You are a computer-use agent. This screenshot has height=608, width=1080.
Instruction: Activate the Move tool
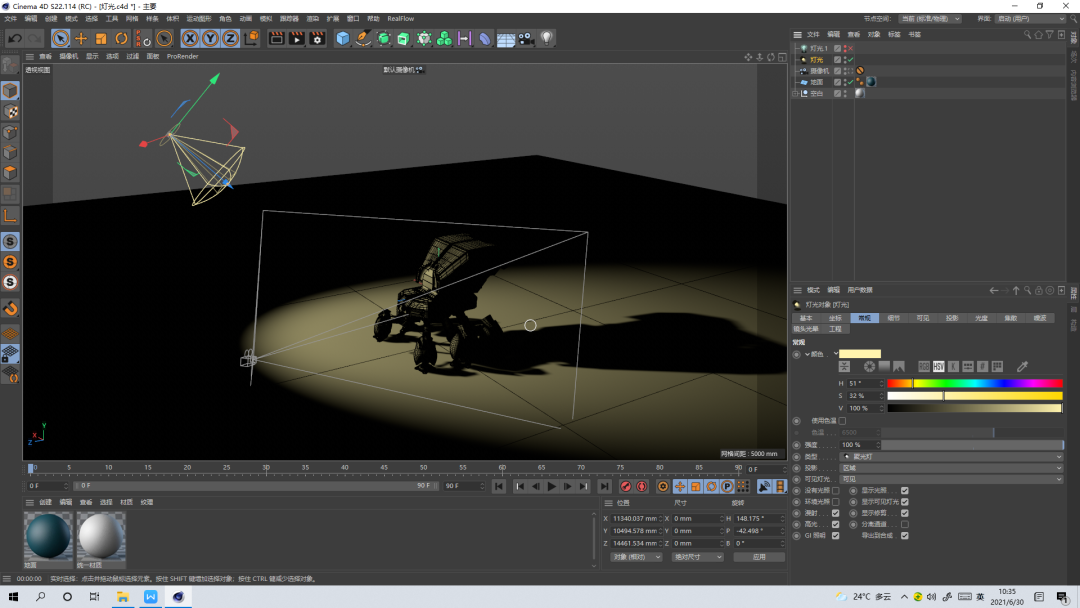81,39
